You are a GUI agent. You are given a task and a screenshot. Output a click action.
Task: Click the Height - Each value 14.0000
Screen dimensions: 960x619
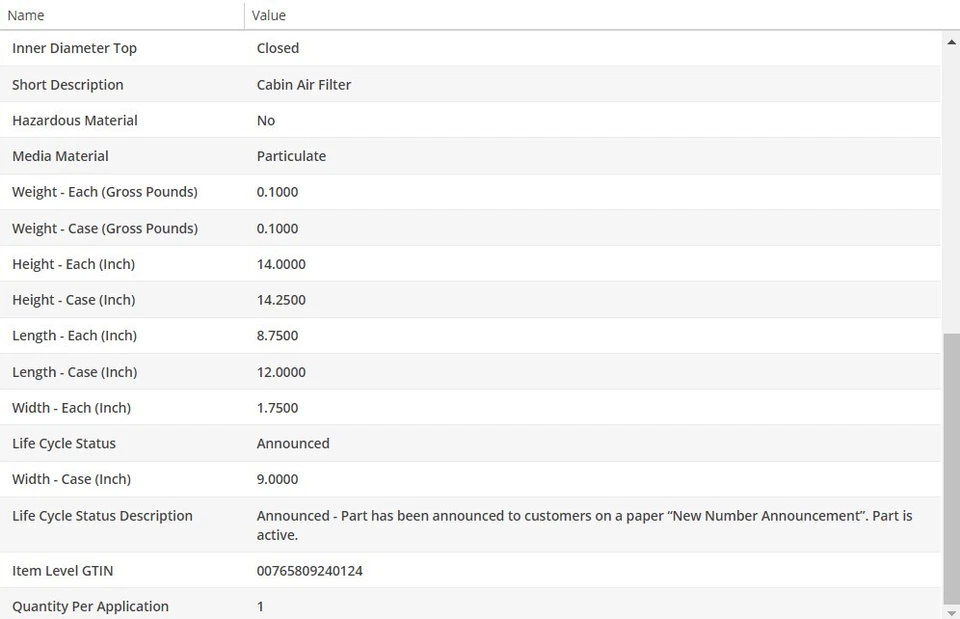pyautogui.click(x=281, y=265)
